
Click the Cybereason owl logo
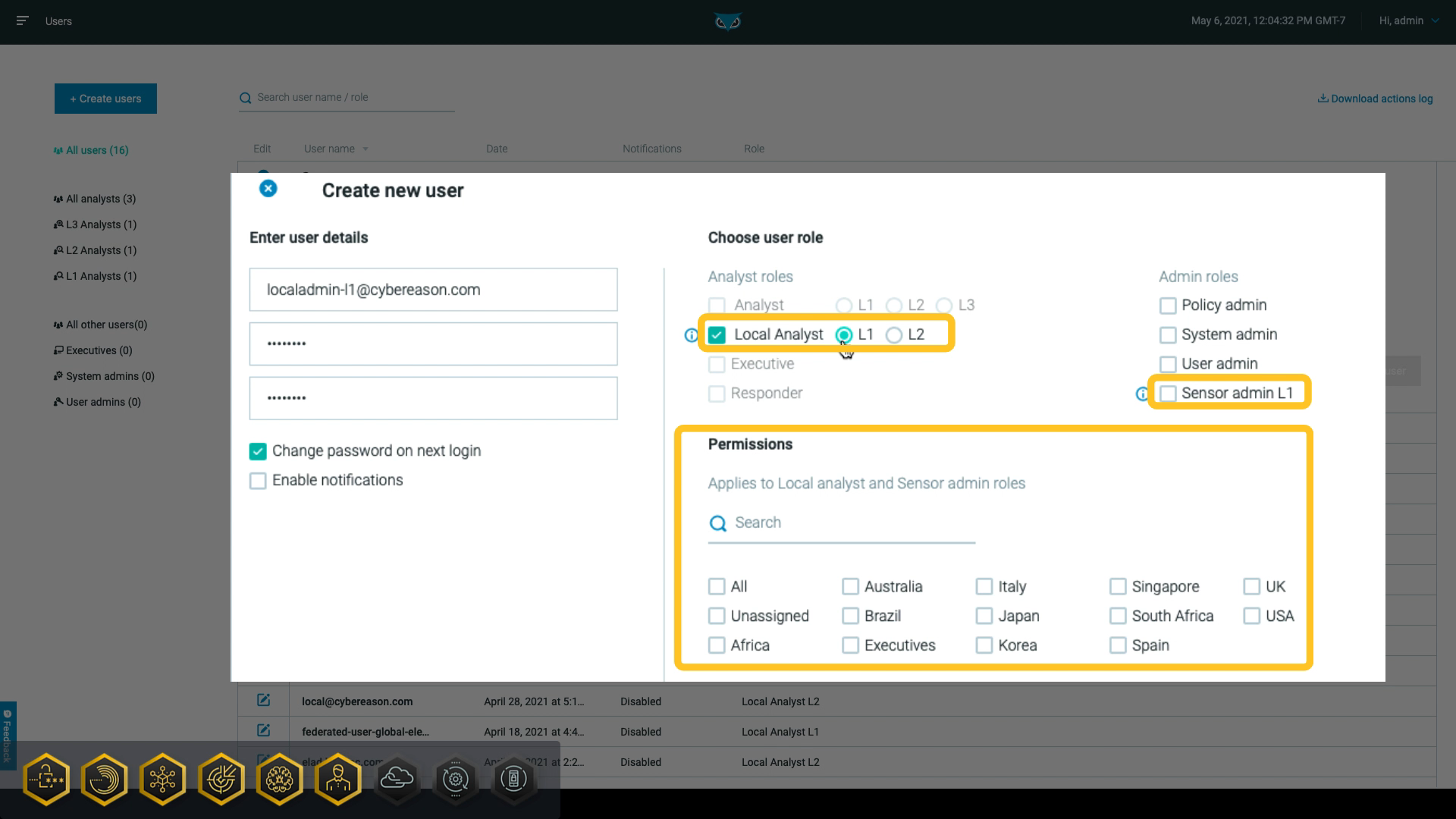726,22
